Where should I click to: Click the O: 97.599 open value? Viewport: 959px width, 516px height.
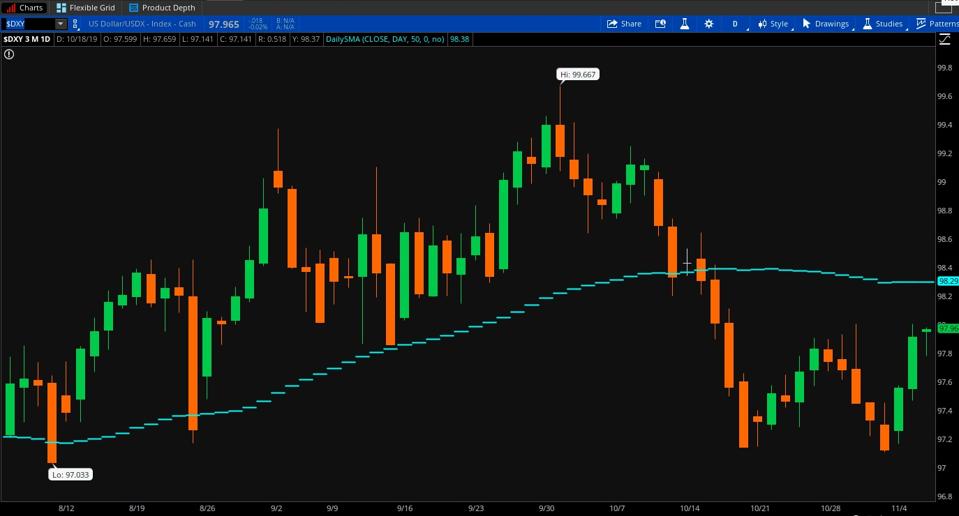coord(120,39)
